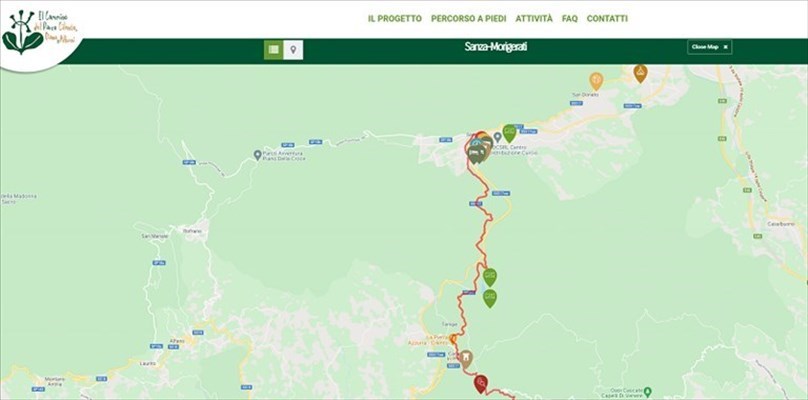Open the CONTATTI page

(x=607, y=19)
